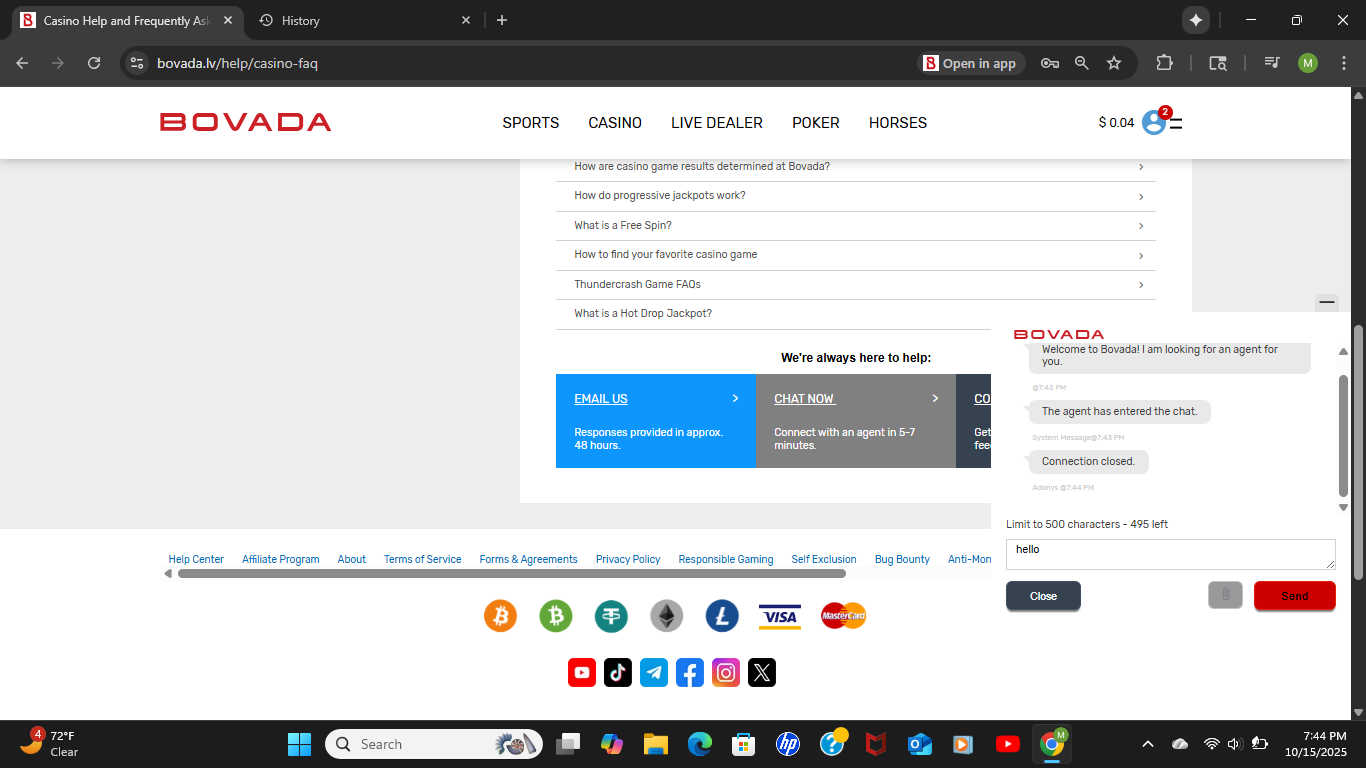Open the CASINO navigation menu item
Viewport: 1366px width, 768px height.
[x=615, y=123]
